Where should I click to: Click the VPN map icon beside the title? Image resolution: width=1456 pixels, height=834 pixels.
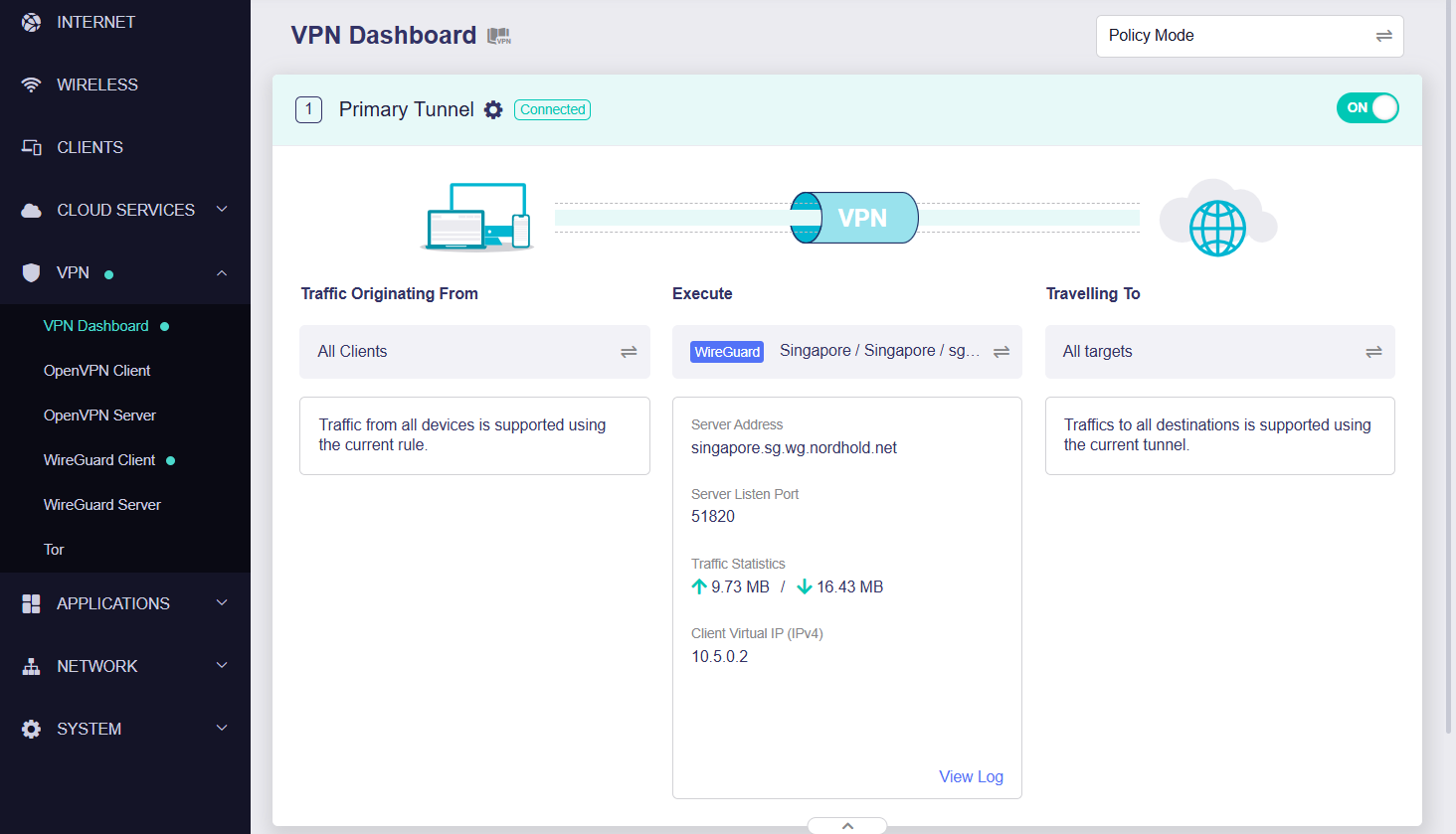pos(499,37)
